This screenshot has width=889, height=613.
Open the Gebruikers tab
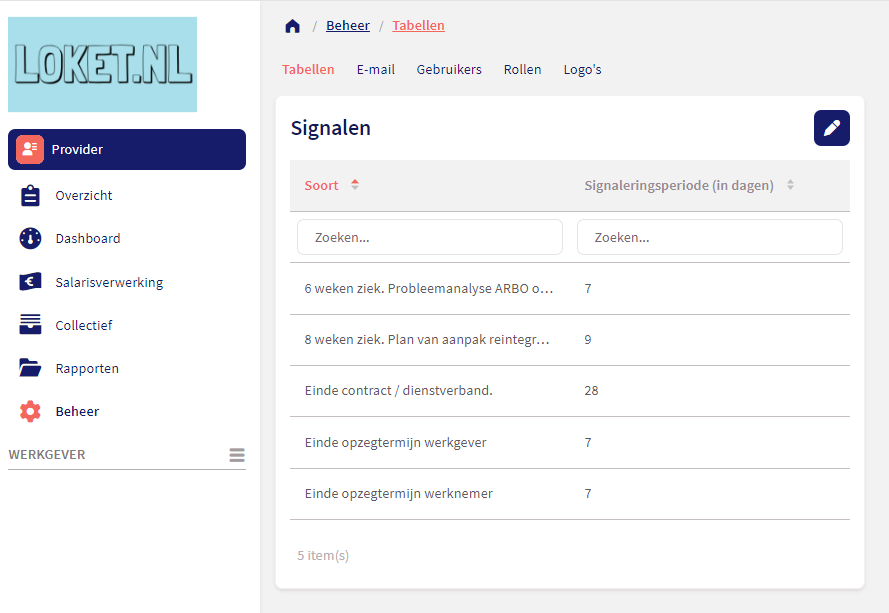(449, 69)
